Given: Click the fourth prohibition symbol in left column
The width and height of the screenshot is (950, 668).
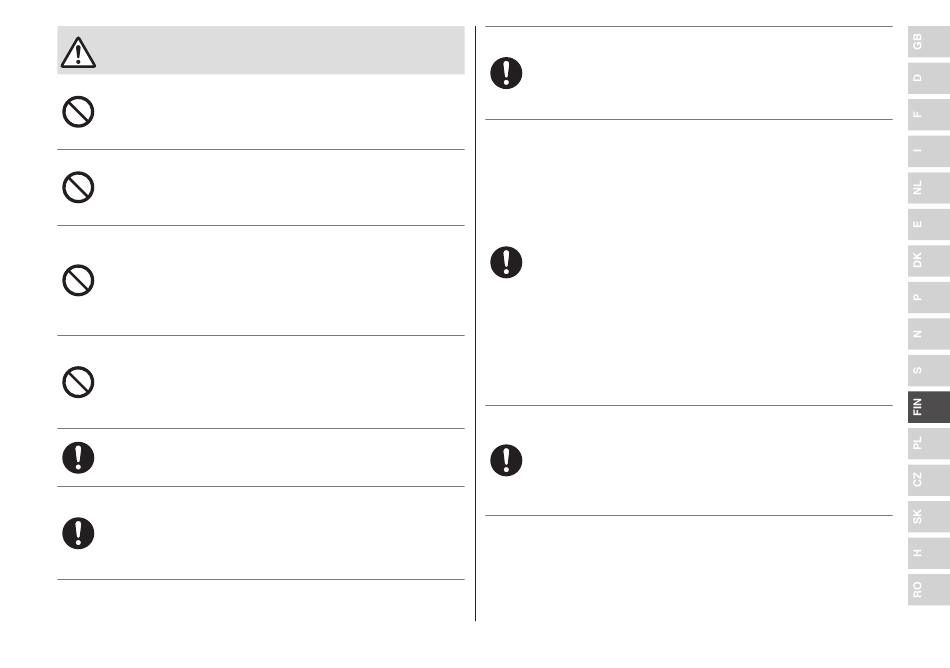Looking at the screenshot, I should pos(78,382).
